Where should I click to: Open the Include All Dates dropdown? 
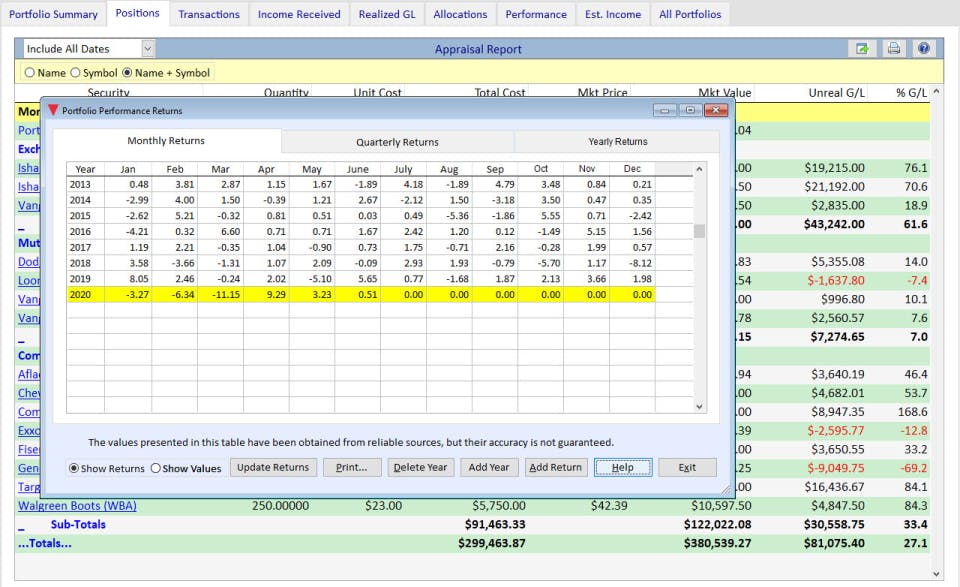click(x=148, y=49)
